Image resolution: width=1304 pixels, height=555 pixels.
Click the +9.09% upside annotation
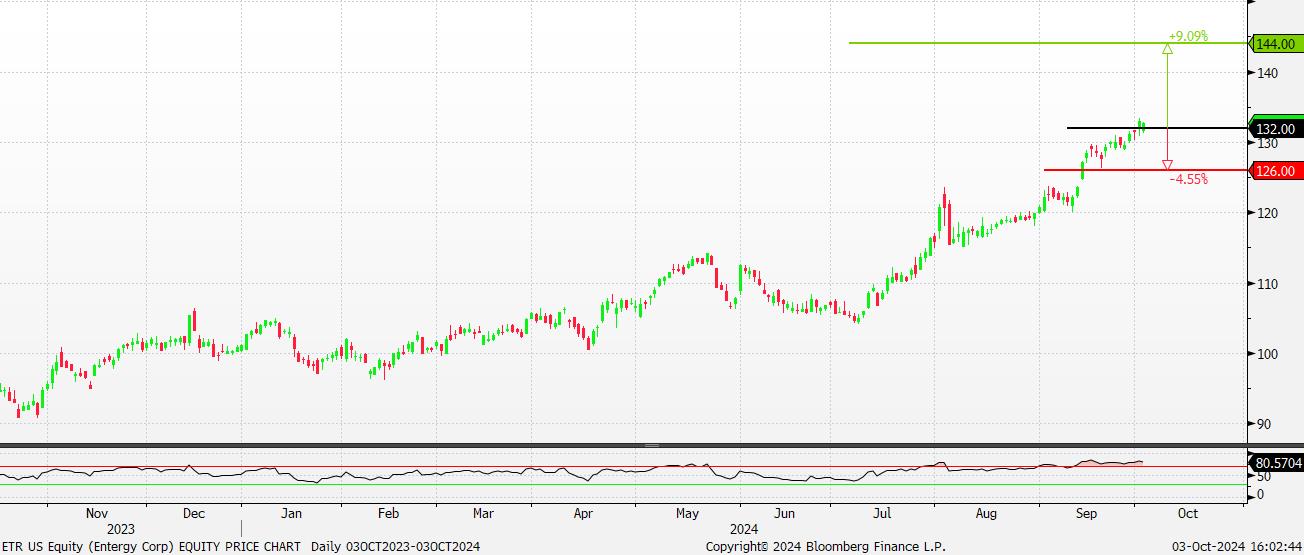(x=1188, y=36)
